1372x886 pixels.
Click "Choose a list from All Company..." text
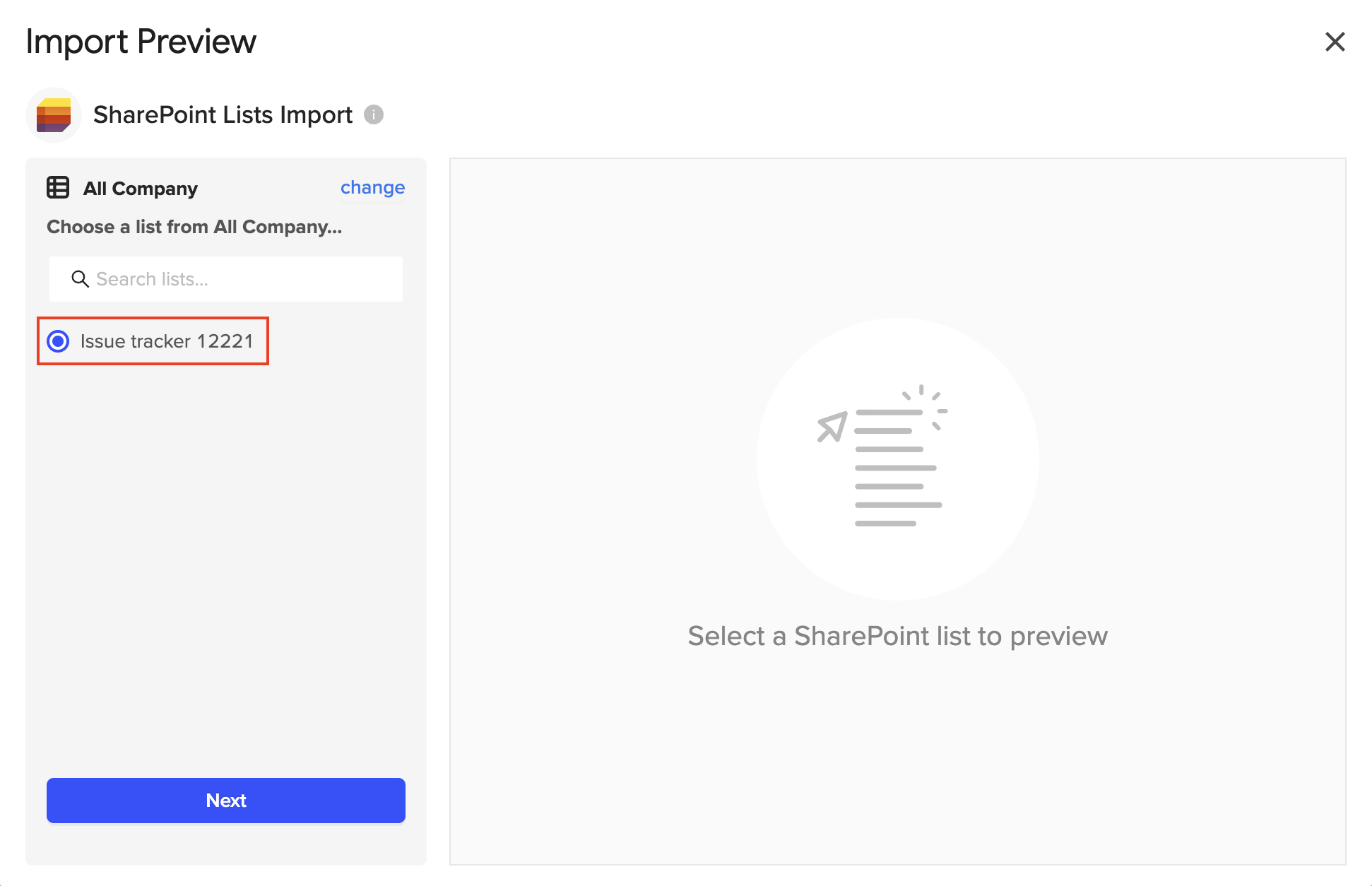pos(194,227)
